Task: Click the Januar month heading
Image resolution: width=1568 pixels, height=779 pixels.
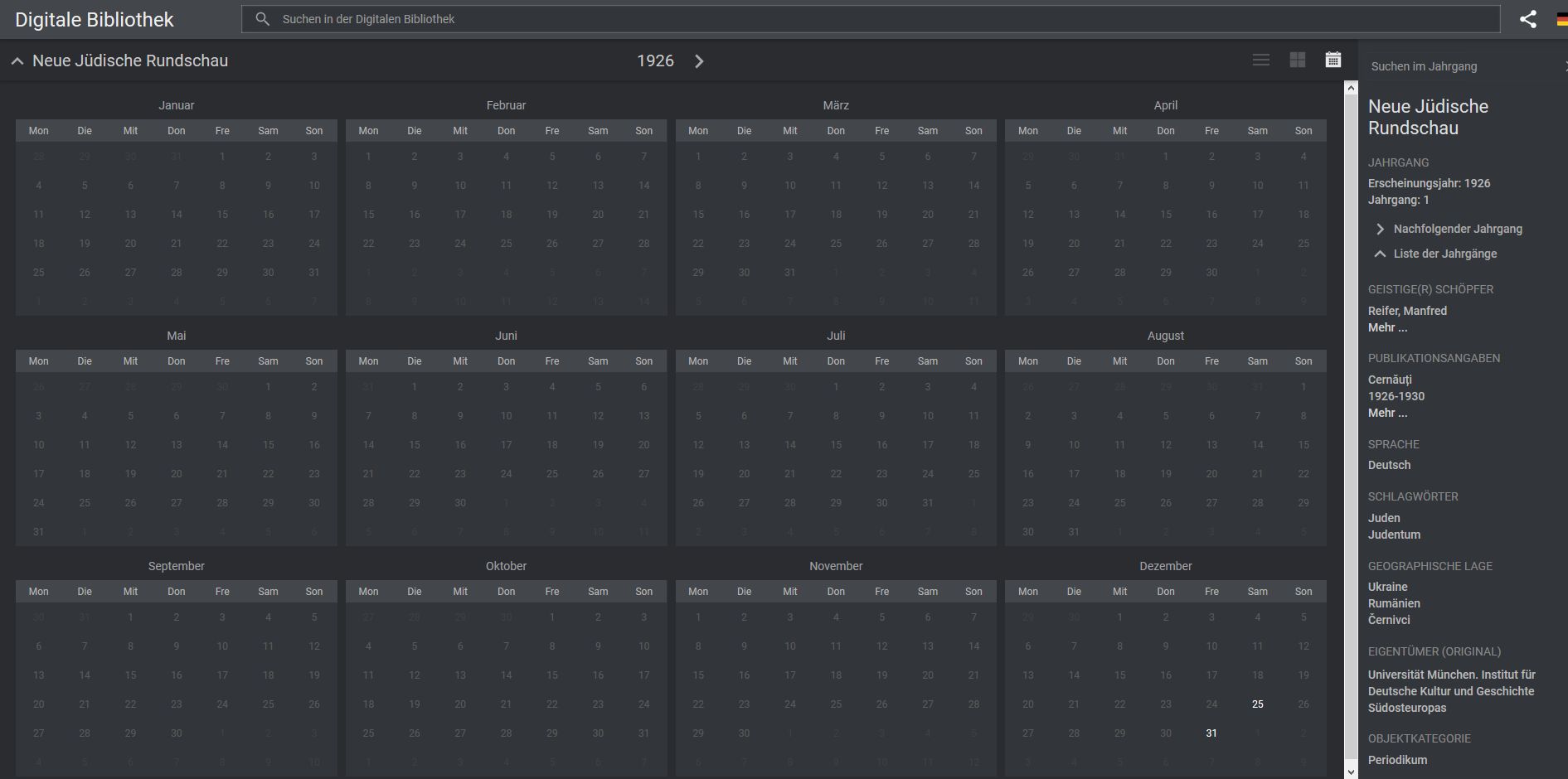Action: 176,105
